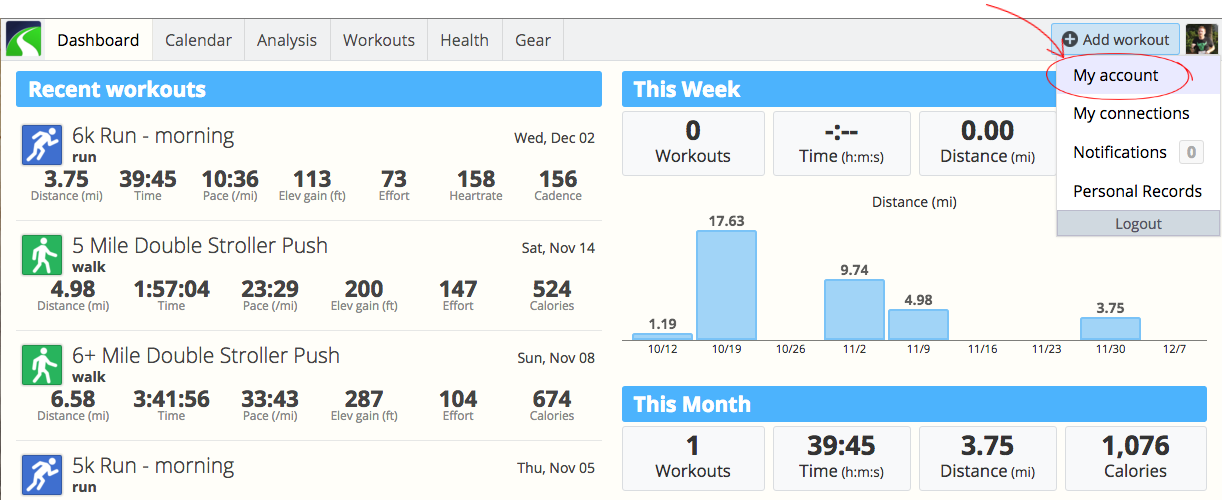Image resolution: width=1222 pixels, height=500 pixels.
Task: Open Personal Records from the menu
Action: [x=1138, y=191]
